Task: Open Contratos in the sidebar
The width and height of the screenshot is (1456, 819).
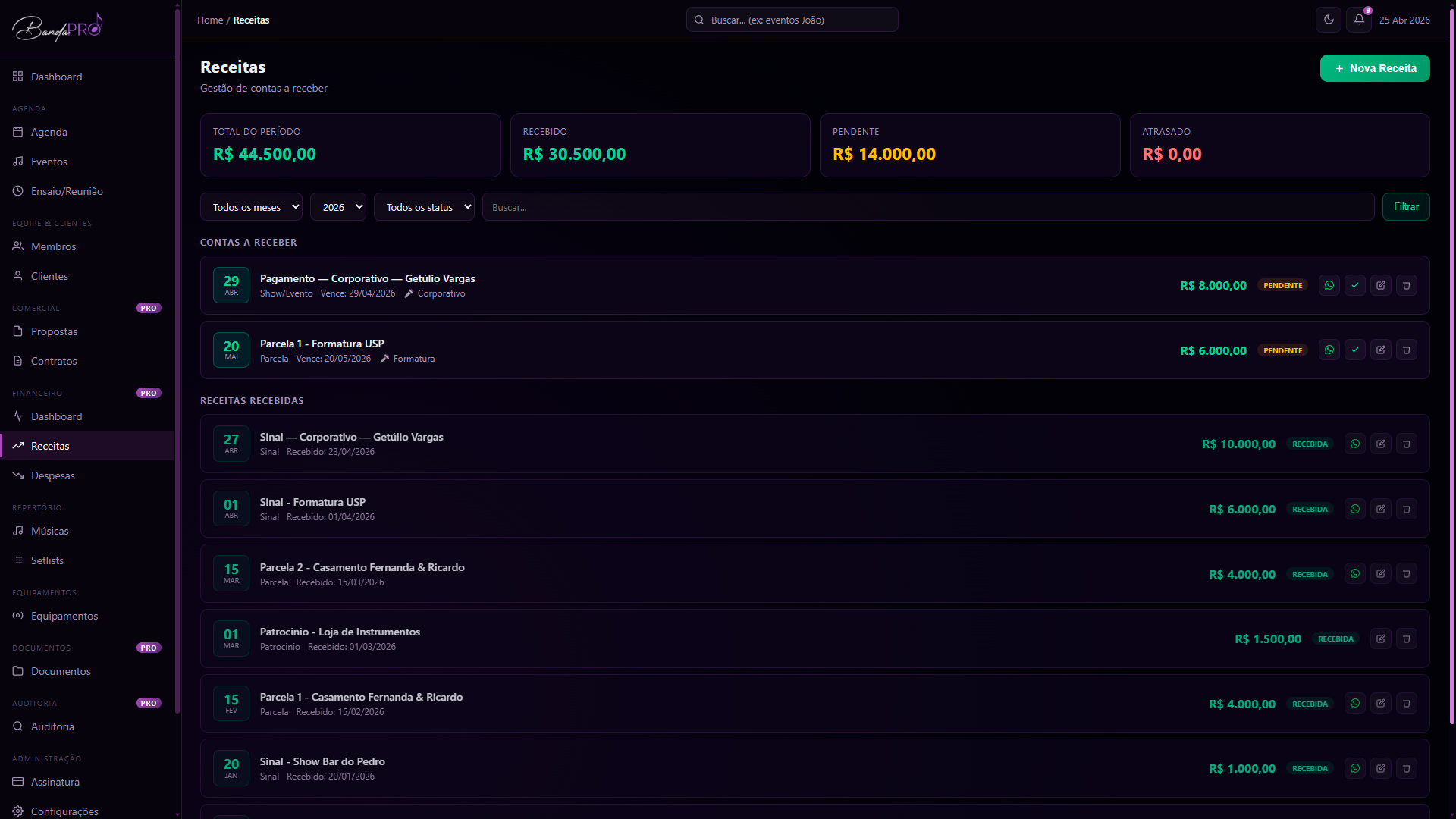Action: [87, 361]
